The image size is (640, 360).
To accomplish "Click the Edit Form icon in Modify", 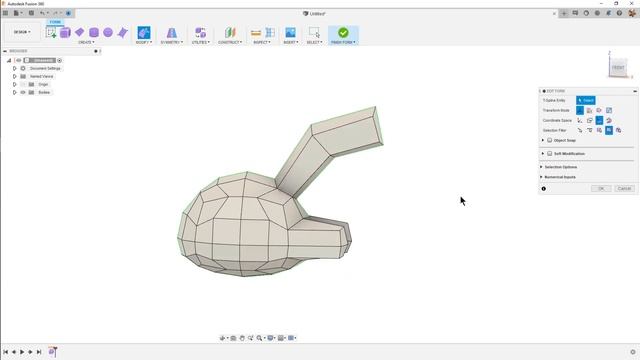I will point(144,32).
